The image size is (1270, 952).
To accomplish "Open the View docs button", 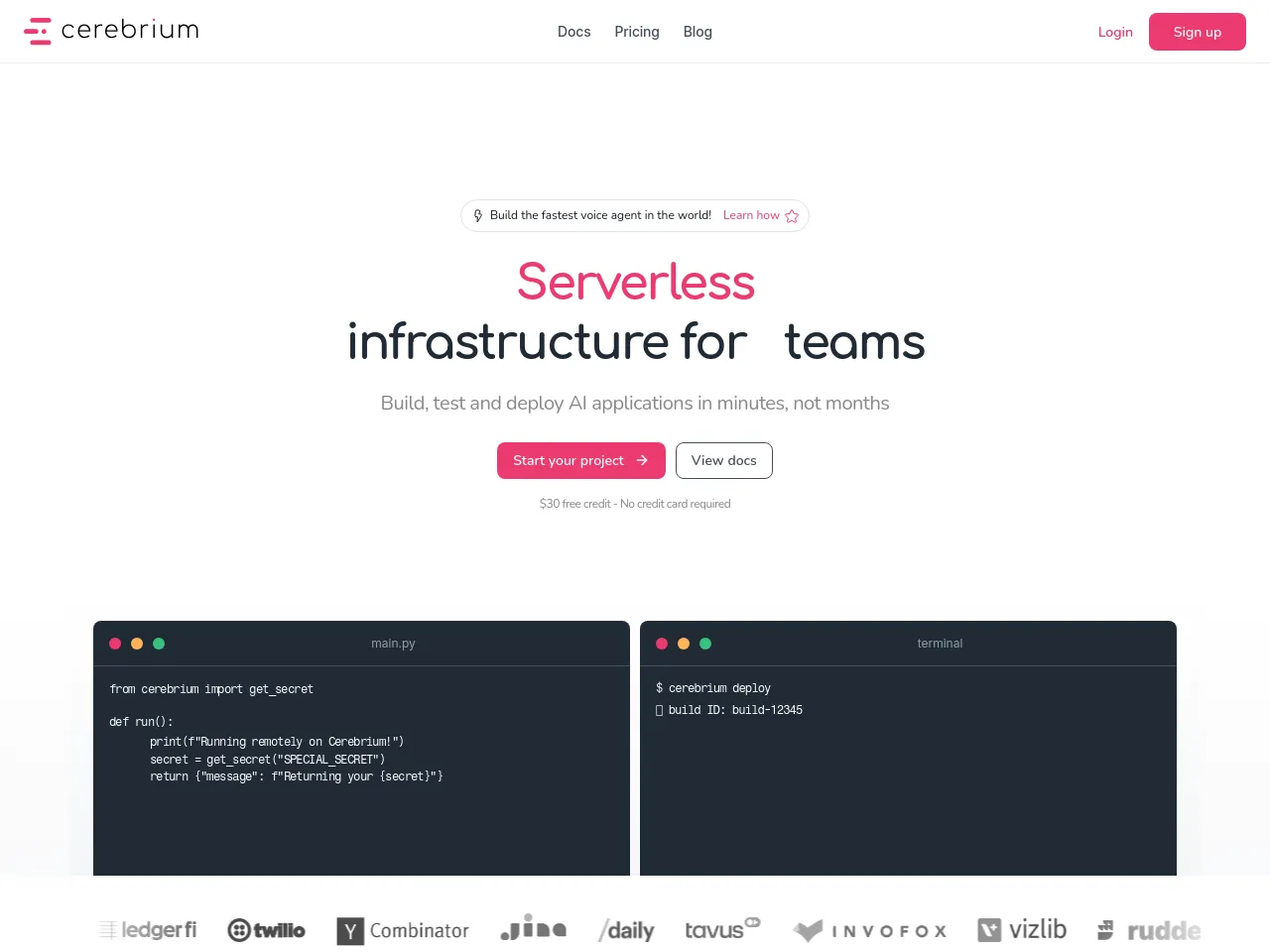I will click(x=723, y=460).
